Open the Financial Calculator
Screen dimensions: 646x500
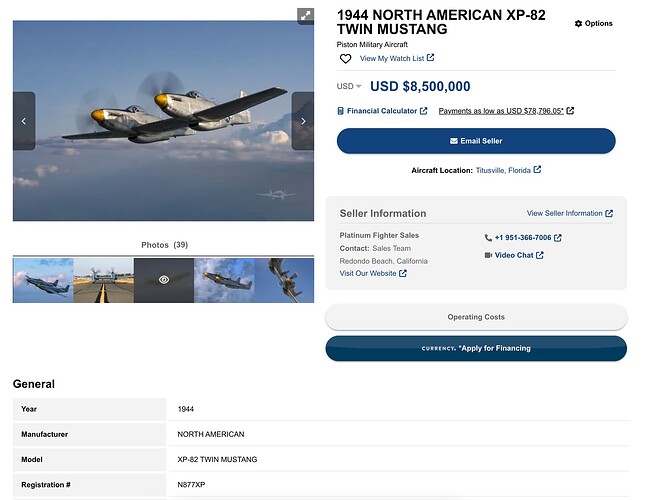coord(382,111)
